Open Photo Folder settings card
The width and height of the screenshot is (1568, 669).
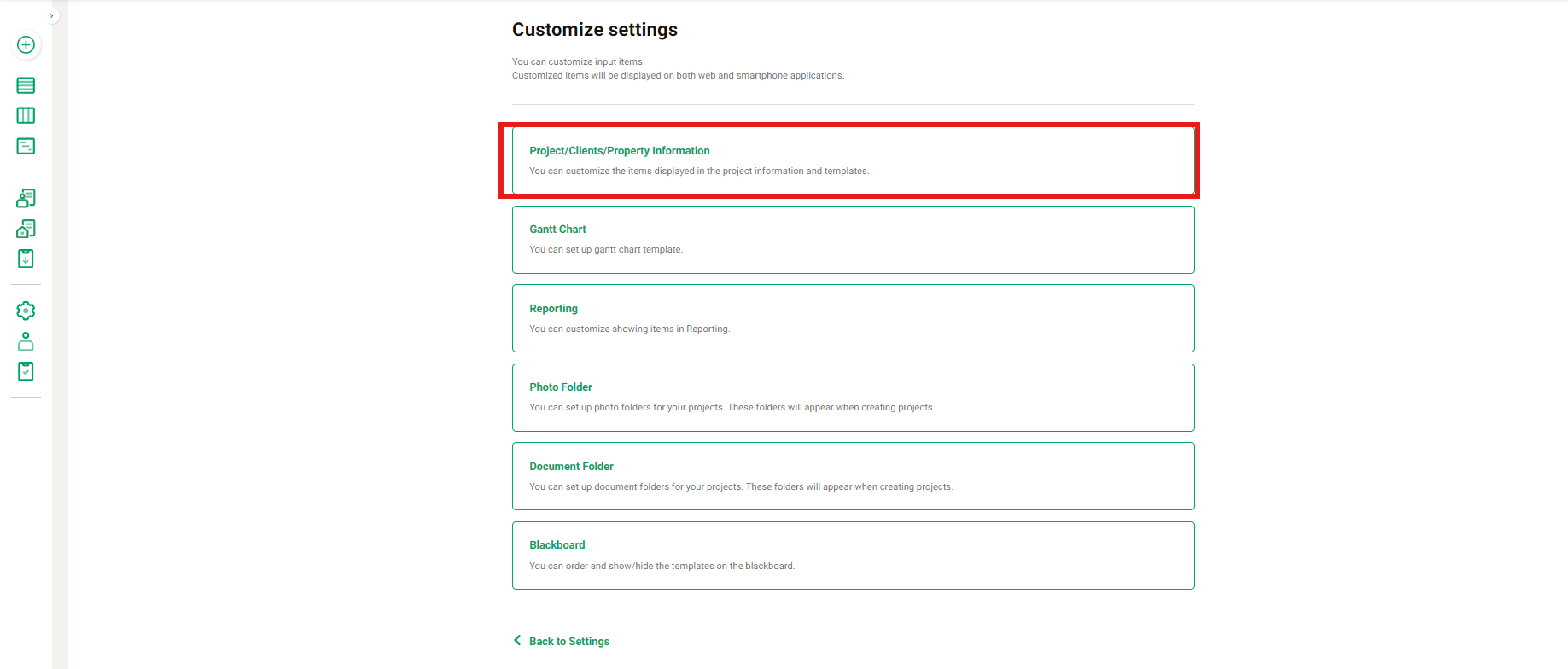click(852, 398)
